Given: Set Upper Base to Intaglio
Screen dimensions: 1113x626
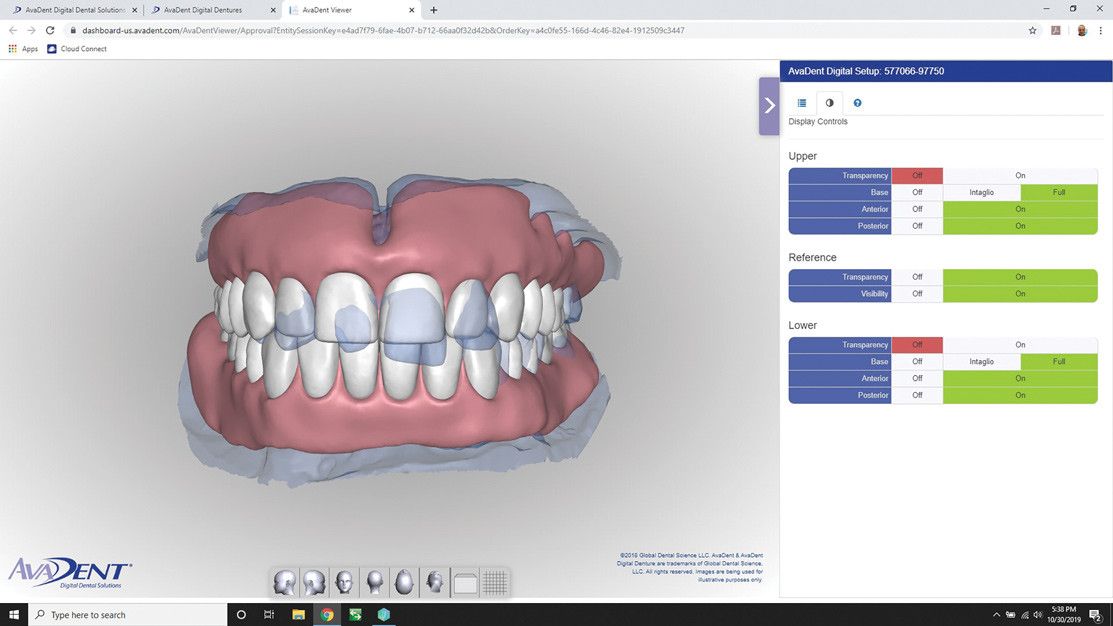Looking at the screenshot, I should pos(981,193).
